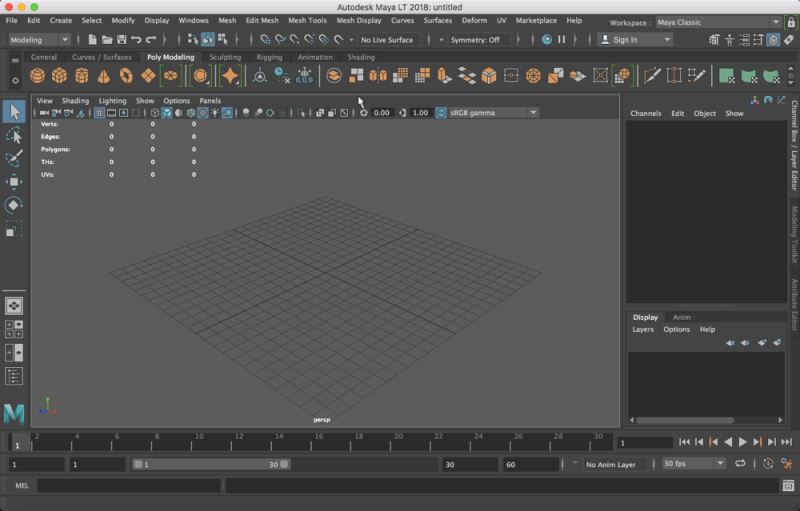800x511 pixels.
Task: Select the Lasso Select tool
Action: click(14, 135)
